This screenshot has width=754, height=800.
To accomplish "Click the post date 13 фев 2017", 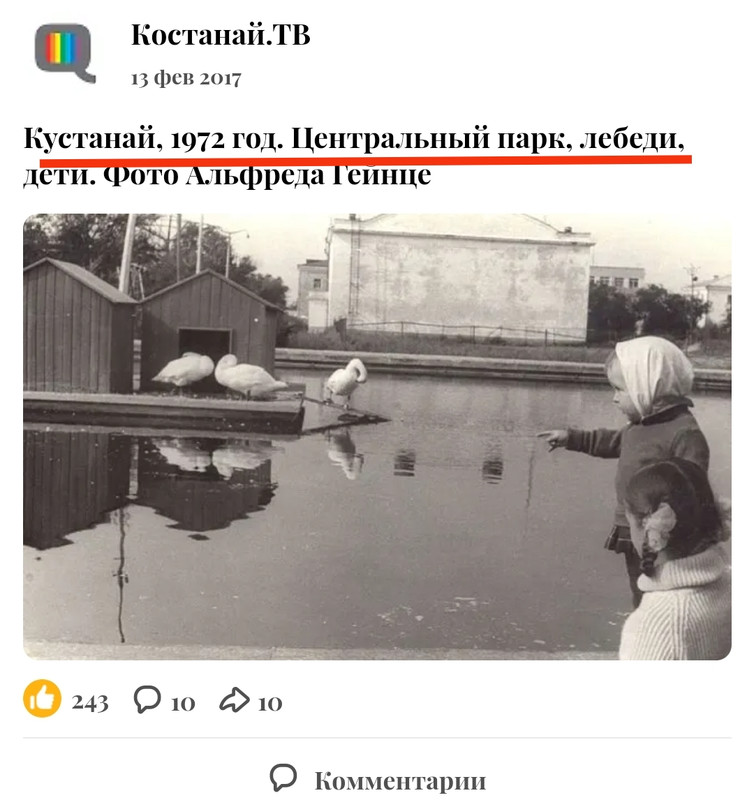I will pos(186,78).
